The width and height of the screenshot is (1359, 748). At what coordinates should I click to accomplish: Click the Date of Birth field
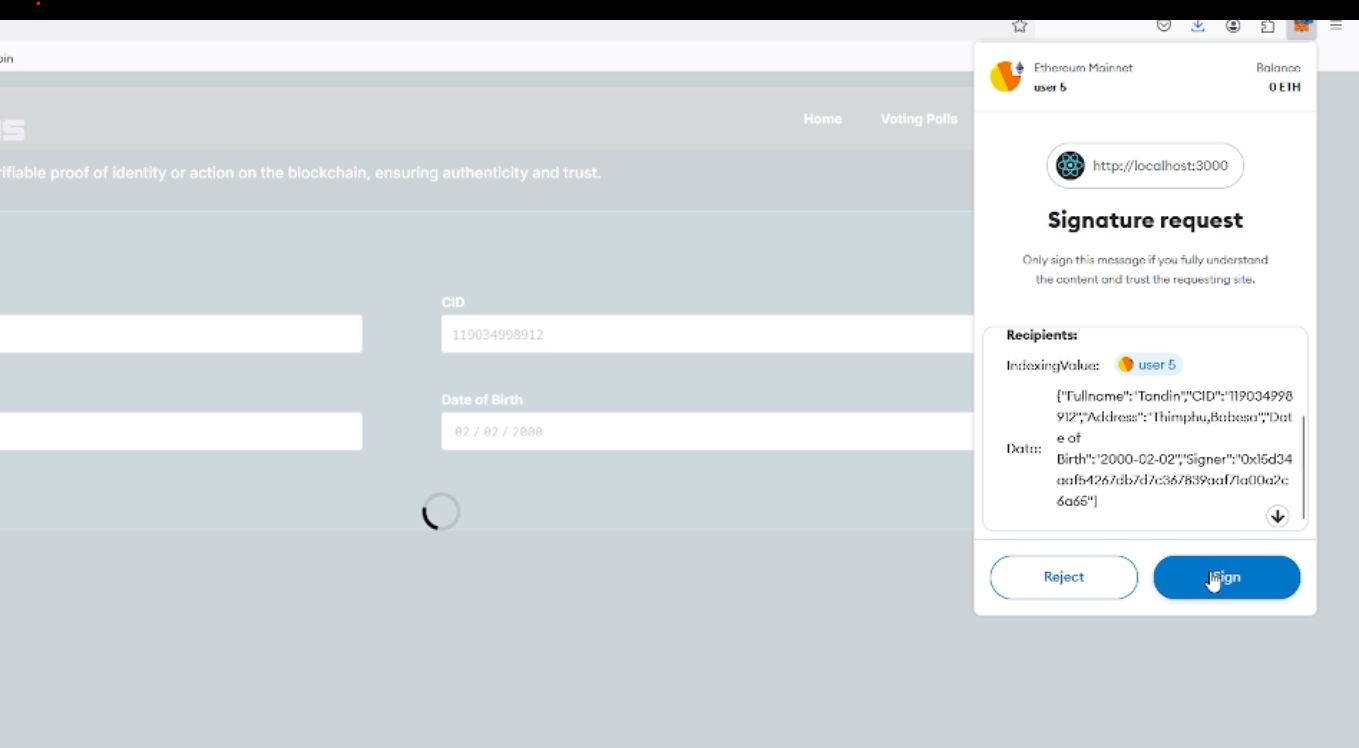click(707, 431)
